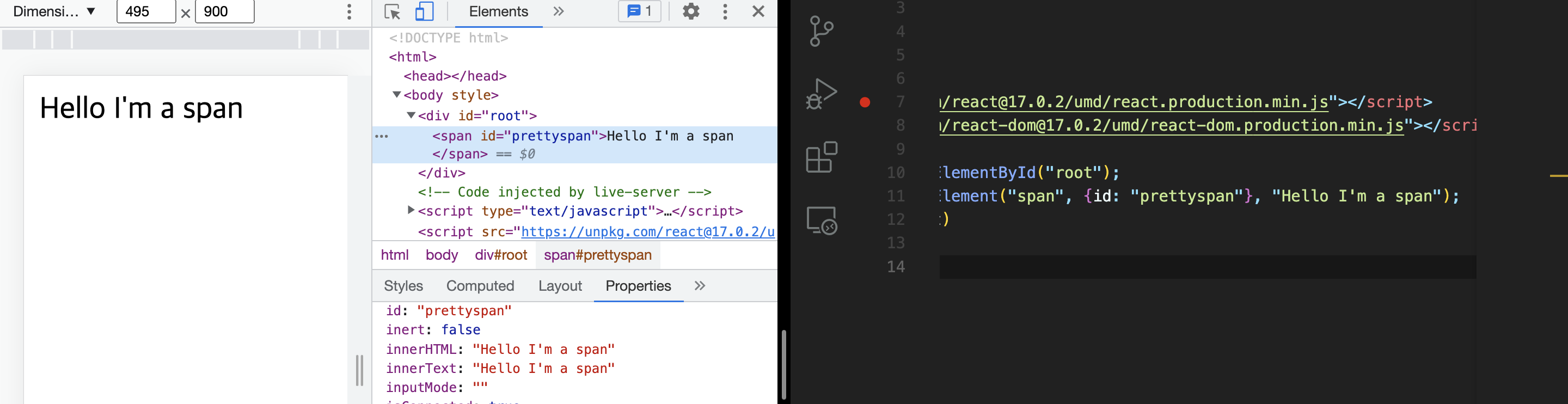The image size is (1568, 404).
Task: Select div#root in the breadcrumb trail
Action: (501, 255)
